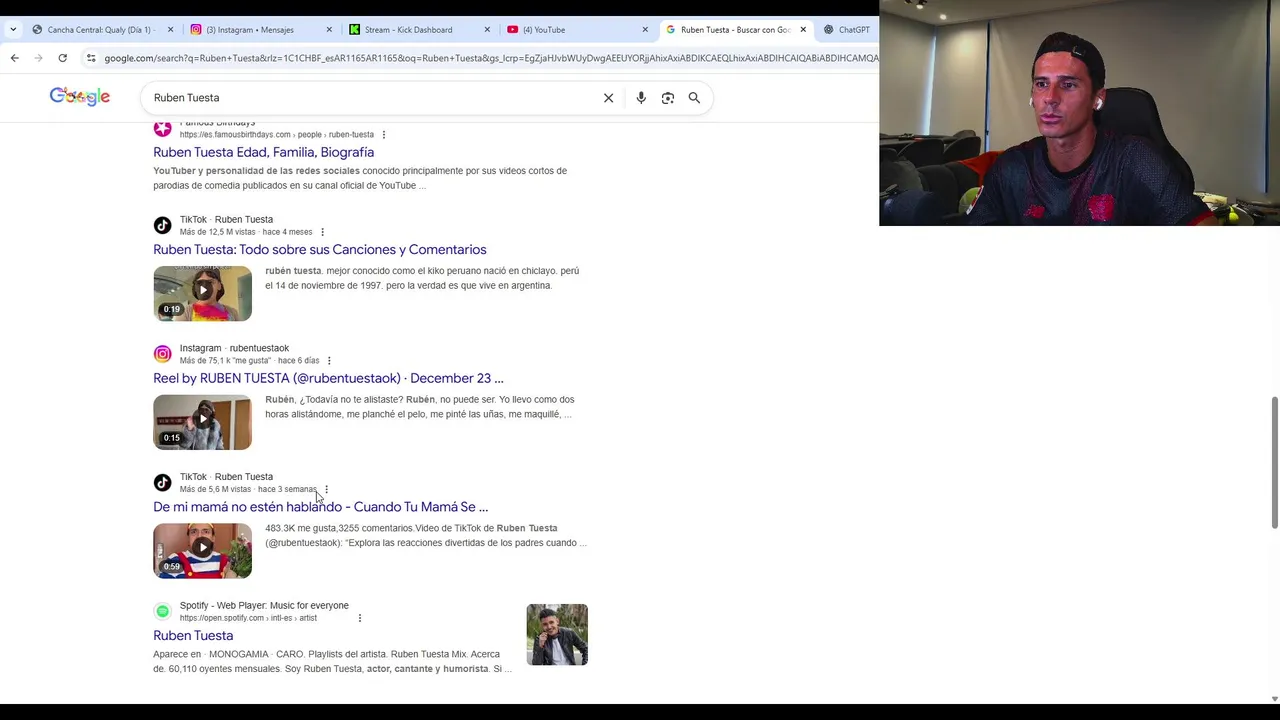The width and height of the screenshot is (1280, 720).
Task: Play the 0:15 Instagram reel thumbnail
Action: pyautogui.click(x=202, y=422)
